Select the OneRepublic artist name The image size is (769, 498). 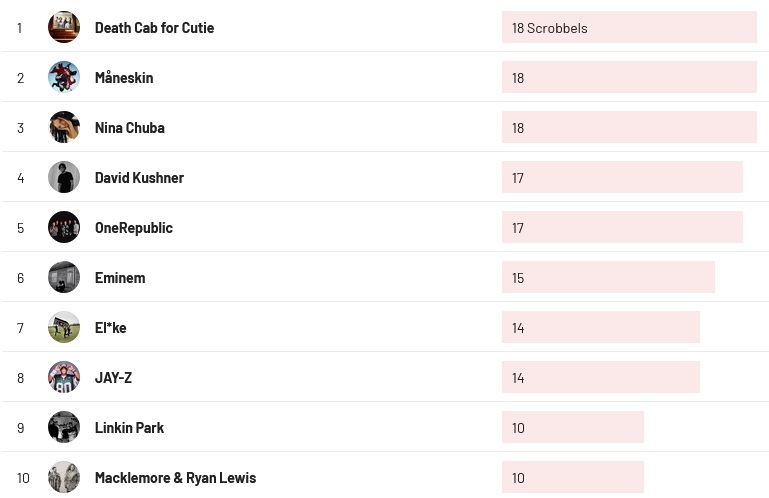pos(134,228)
